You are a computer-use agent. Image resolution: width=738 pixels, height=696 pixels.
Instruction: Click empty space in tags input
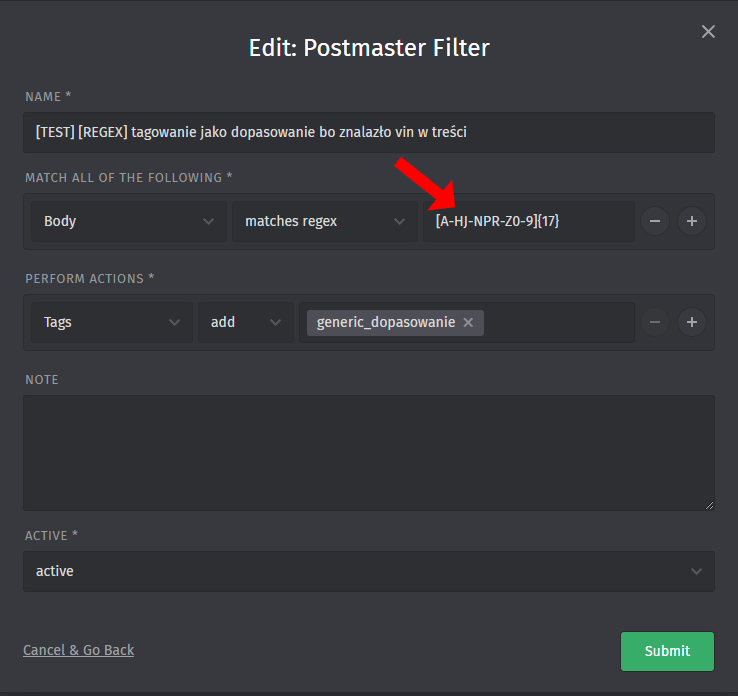[x=560, y=322]
